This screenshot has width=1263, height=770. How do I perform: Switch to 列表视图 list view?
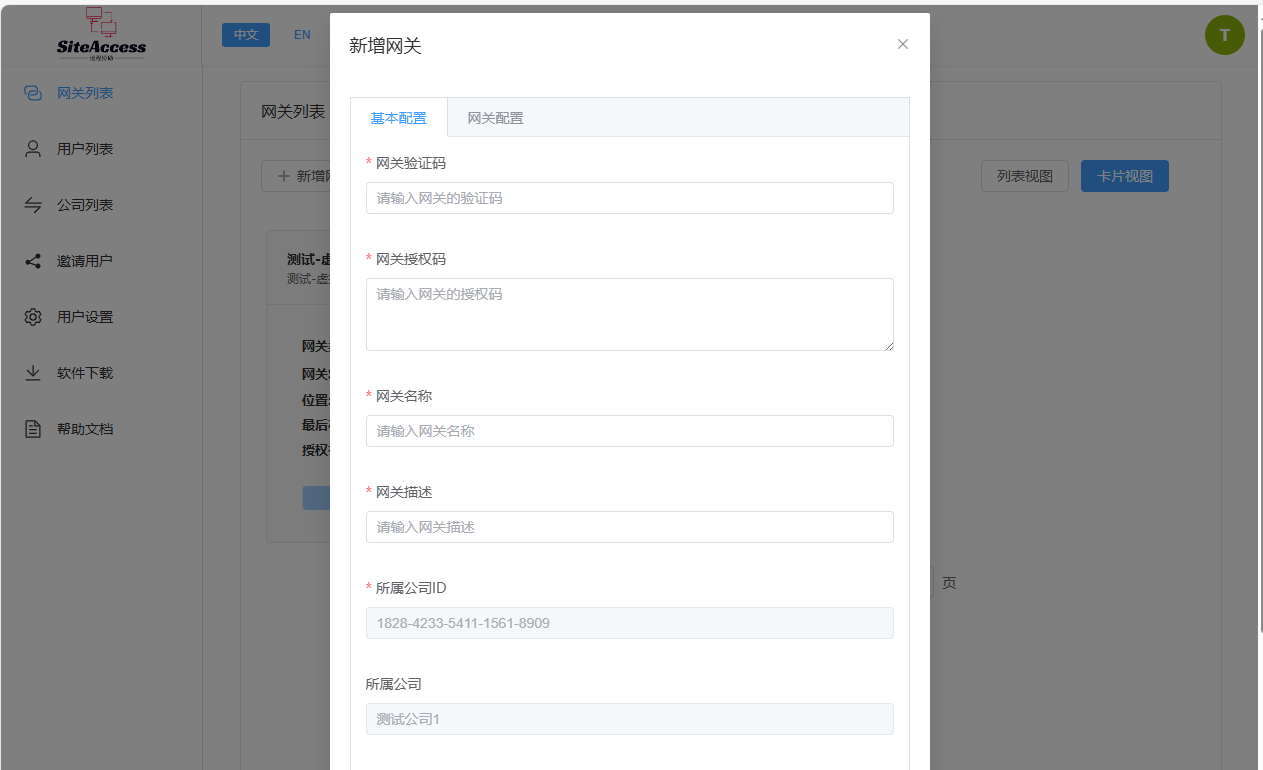point(1024,176)
